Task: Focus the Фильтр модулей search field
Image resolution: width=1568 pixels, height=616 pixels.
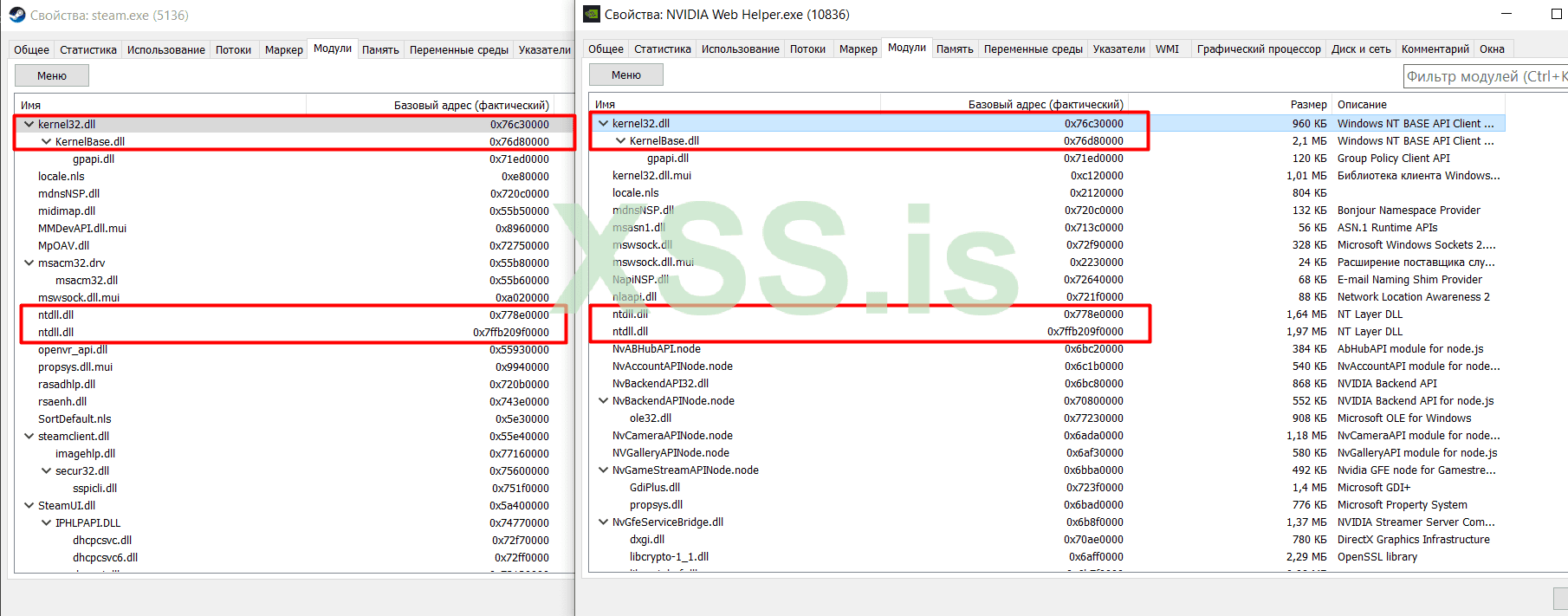Action: pos(1485,76)
